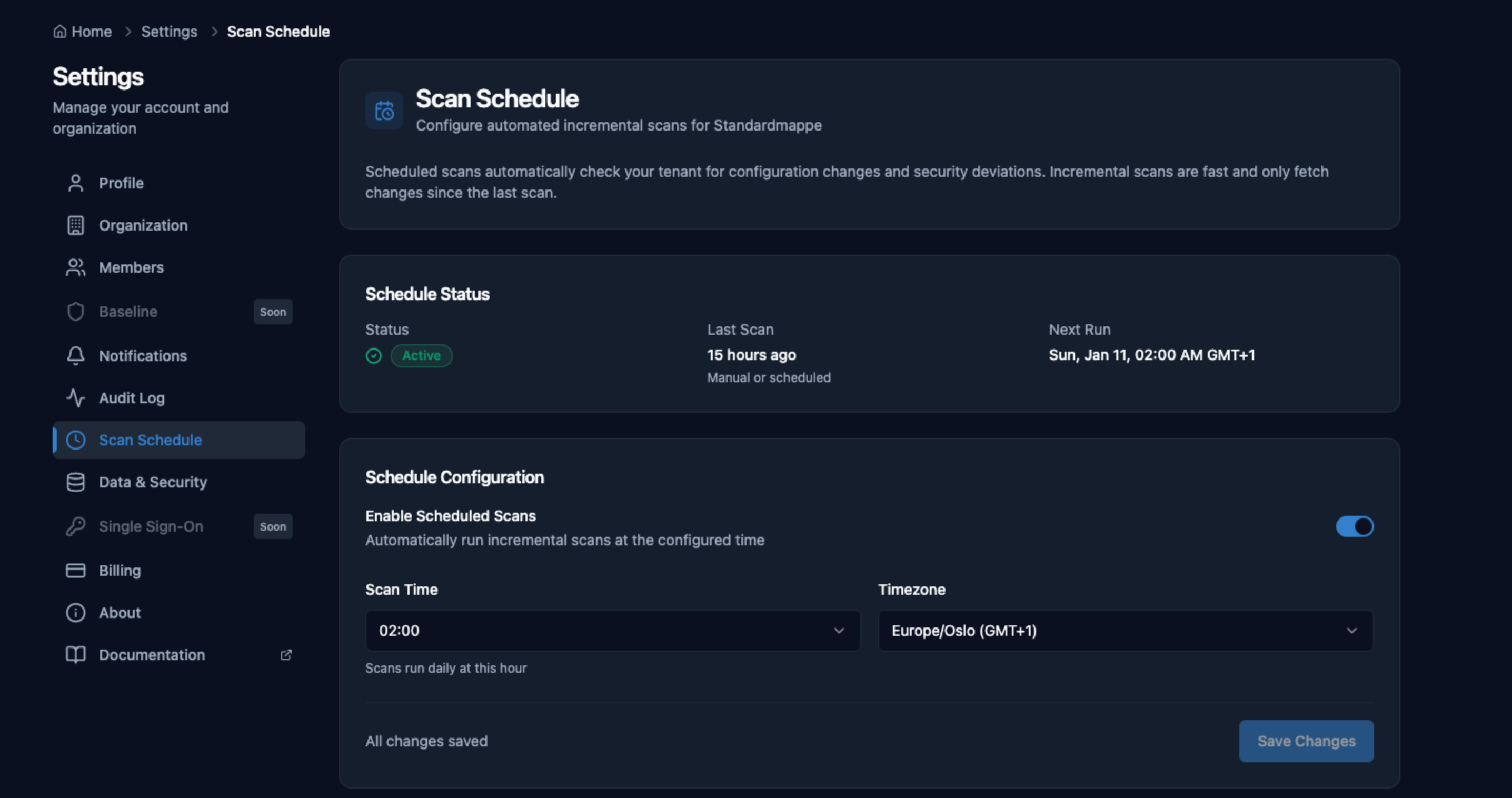Disable the Enable Scheduled Scans toggle

(x=1355, y=526)
